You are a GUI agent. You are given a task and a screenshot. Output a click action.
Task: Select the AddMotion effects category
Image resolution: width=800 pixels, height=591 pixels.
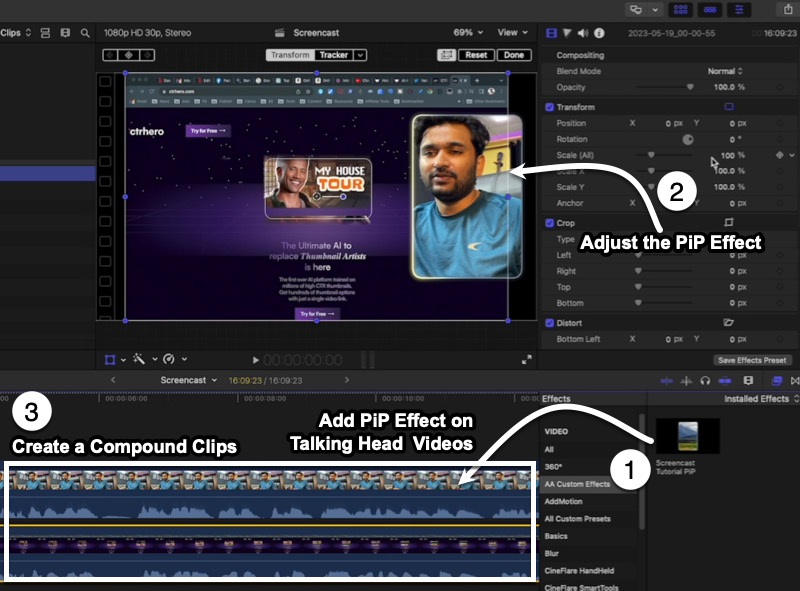[x=563, y=501]
